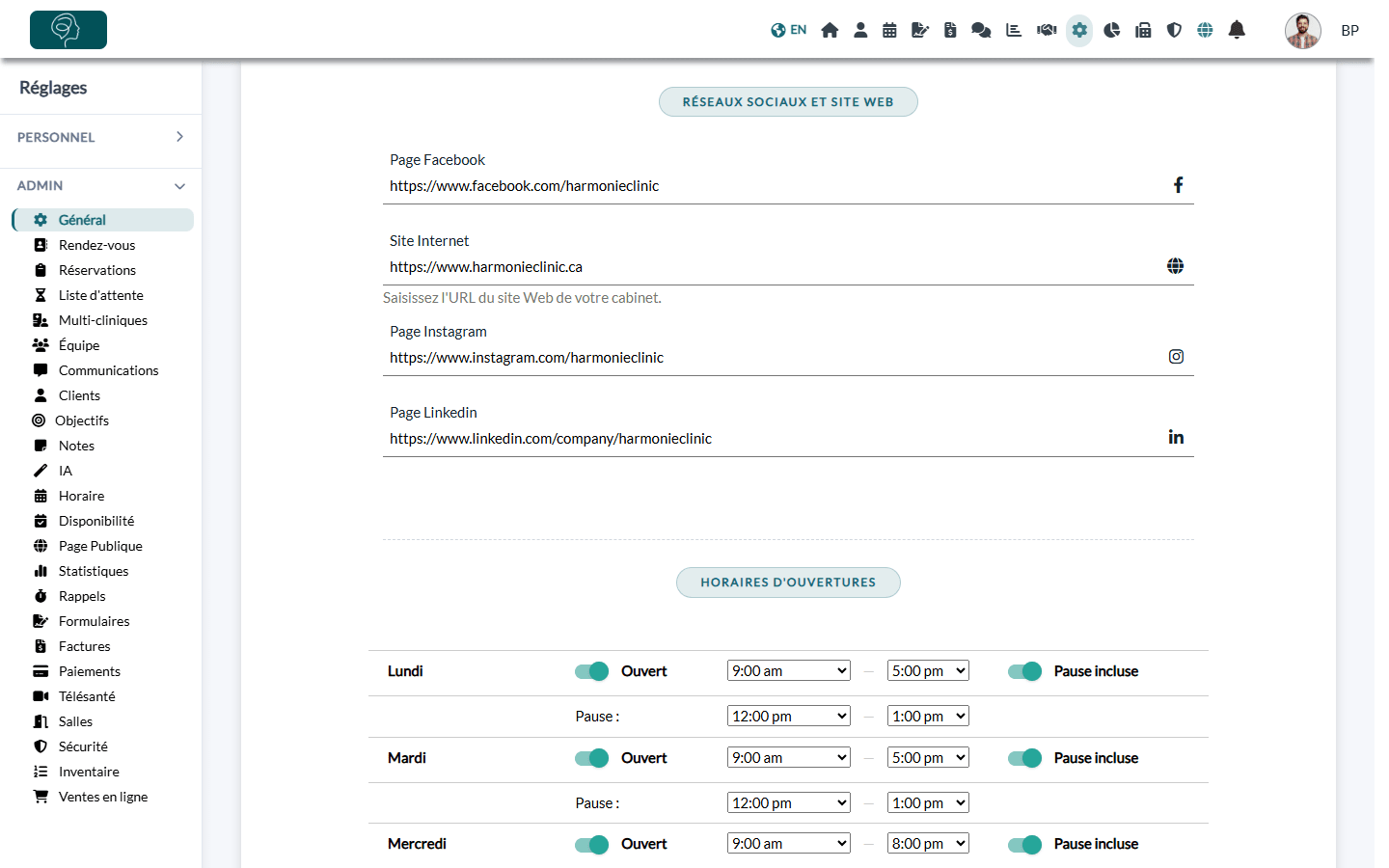Expand the PERSONNEL section

pos(101,137)
